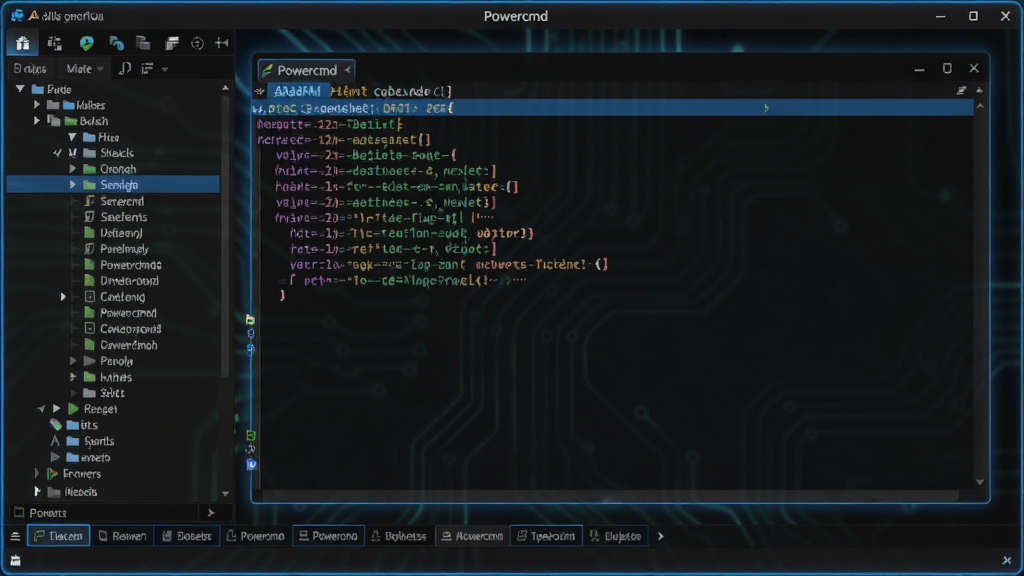Select the Tiacem tab in the bottom bar
Screen dimensions: 1024x576
59,536
